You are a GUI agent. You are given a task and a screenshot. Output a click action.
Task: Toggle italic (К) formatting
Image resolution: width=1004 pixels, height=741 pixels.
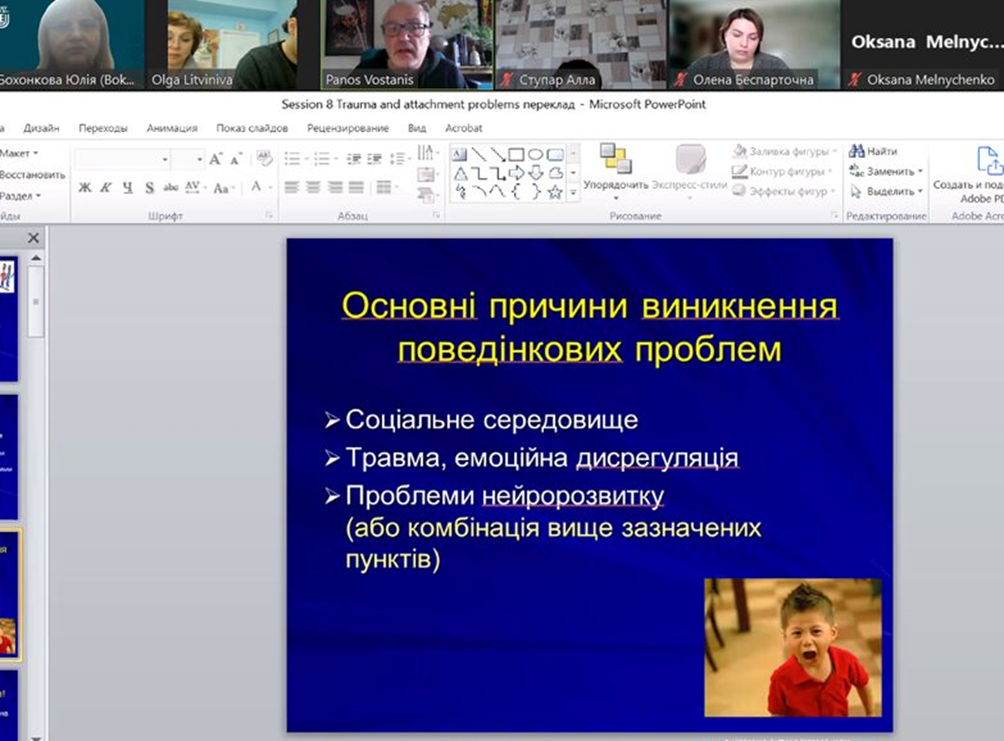[106, 188]
